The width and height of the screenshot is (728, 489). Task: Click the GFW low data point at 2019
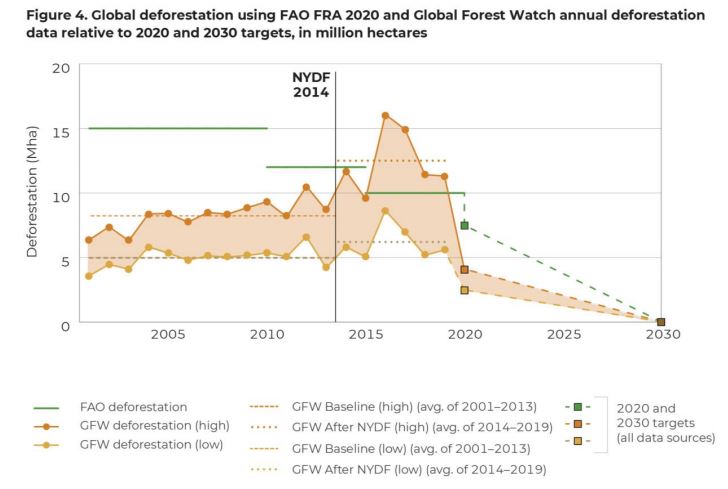(x=444, y=249)
